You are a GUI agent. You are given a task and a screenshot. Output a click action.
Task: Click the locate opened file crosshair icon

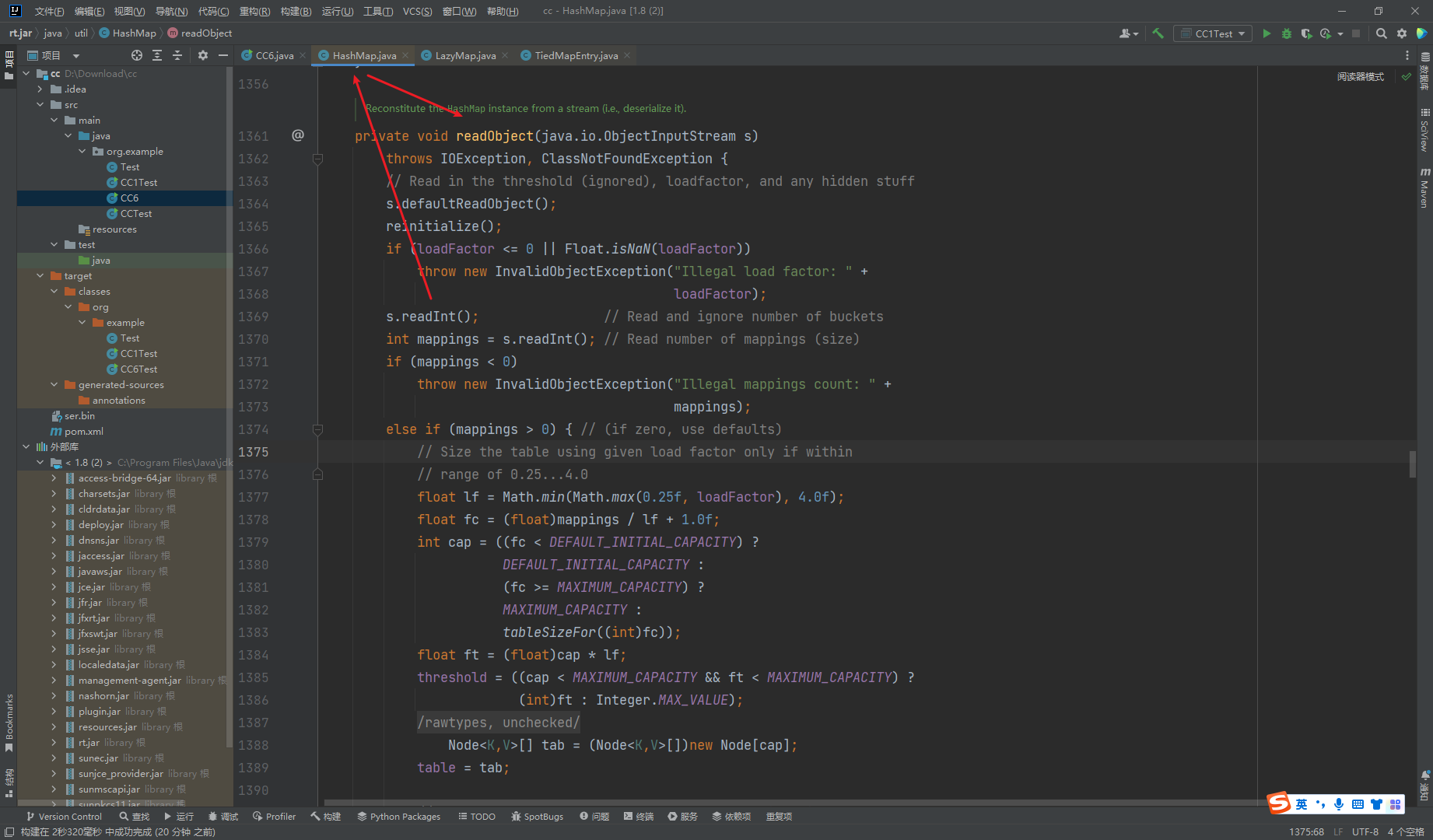137,55
